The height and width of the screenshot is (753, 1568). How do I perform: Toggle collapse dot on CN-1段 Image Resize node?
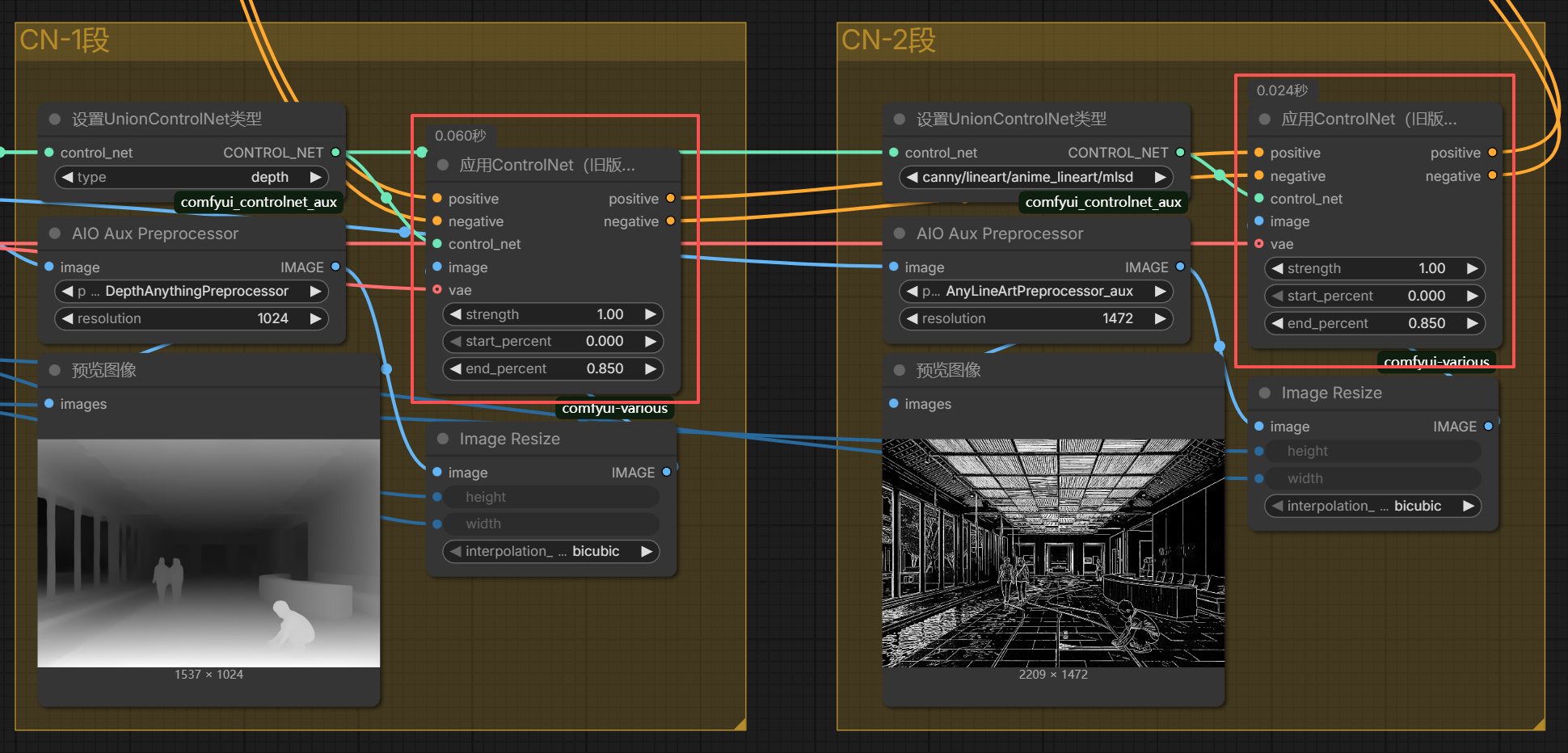coord(443,439)
